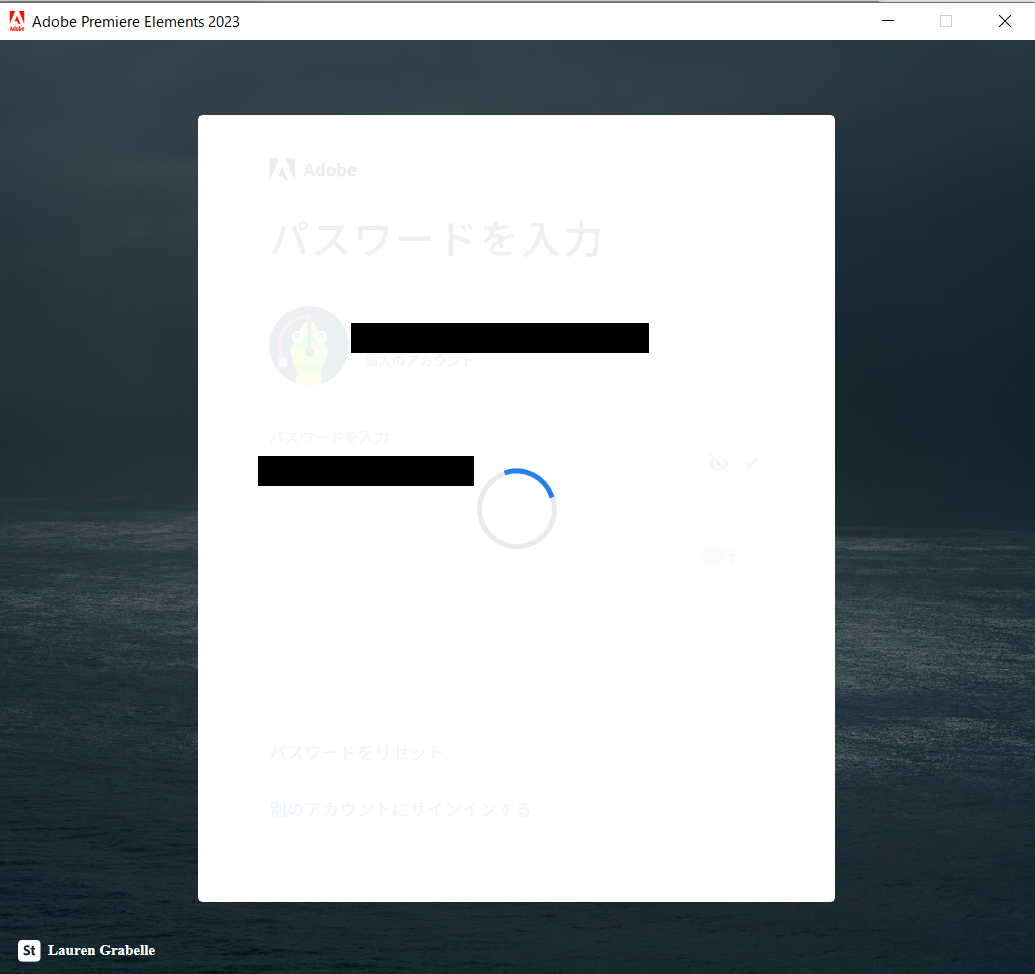Click the Adobe app icon in the title bar
Screen dimensions: 1035x974
[x=16, y=21]
